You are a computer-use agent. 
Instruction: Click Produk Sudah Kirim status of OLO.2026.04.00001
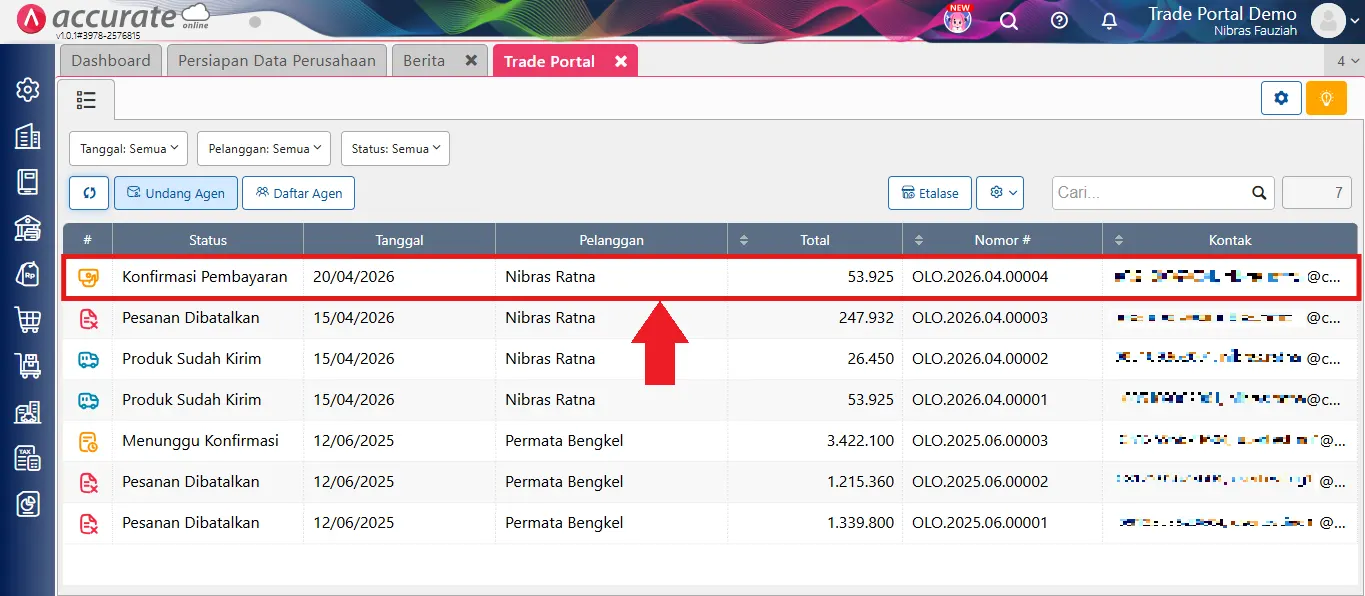tap(192, 400)
